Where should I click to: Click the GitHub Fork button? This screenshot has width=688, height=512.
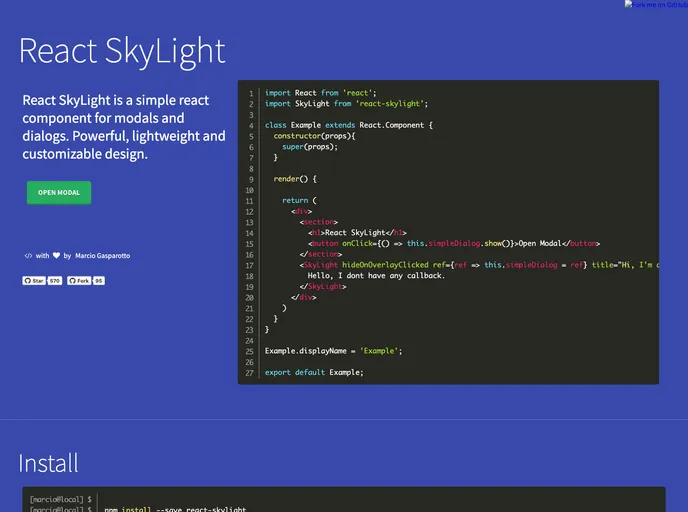tap(79, 281)
